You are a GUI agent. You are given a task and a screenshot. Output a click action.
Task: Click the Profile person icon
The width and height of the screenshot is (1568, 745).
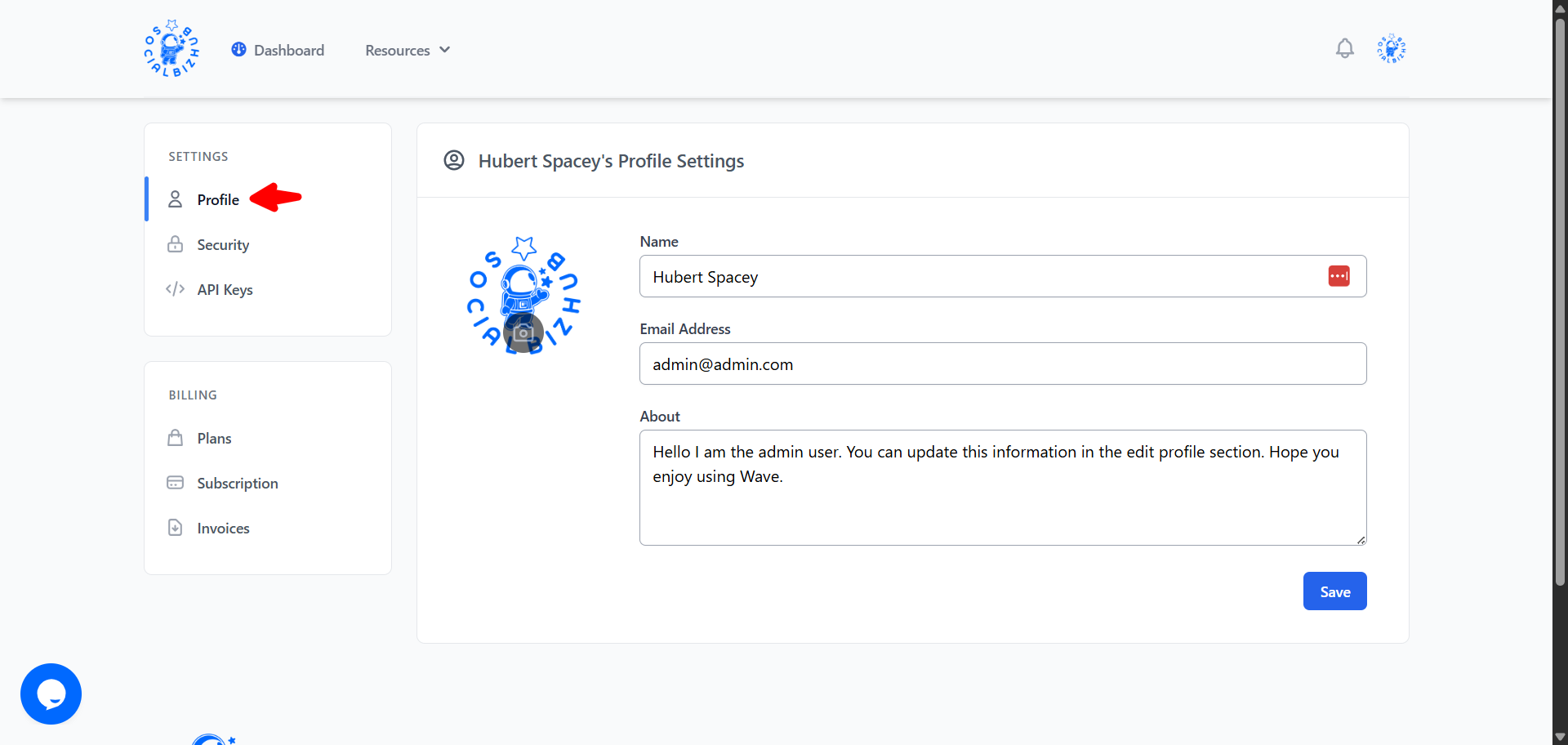pos(175,199)
